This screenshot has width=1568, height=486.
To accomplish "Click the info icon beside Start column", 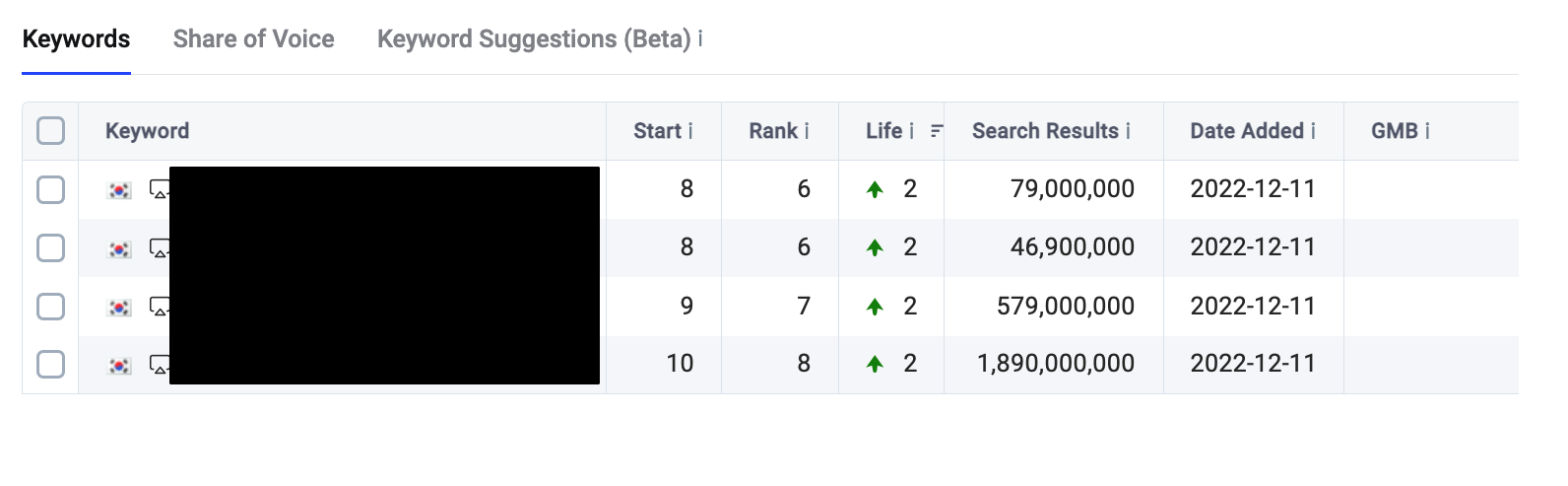I will [x=690, y=131].
